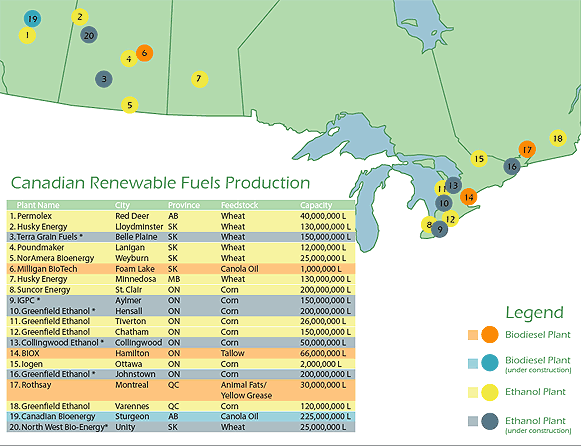
Task: Click 9. IGPC plant name
Action: point(25,300)
